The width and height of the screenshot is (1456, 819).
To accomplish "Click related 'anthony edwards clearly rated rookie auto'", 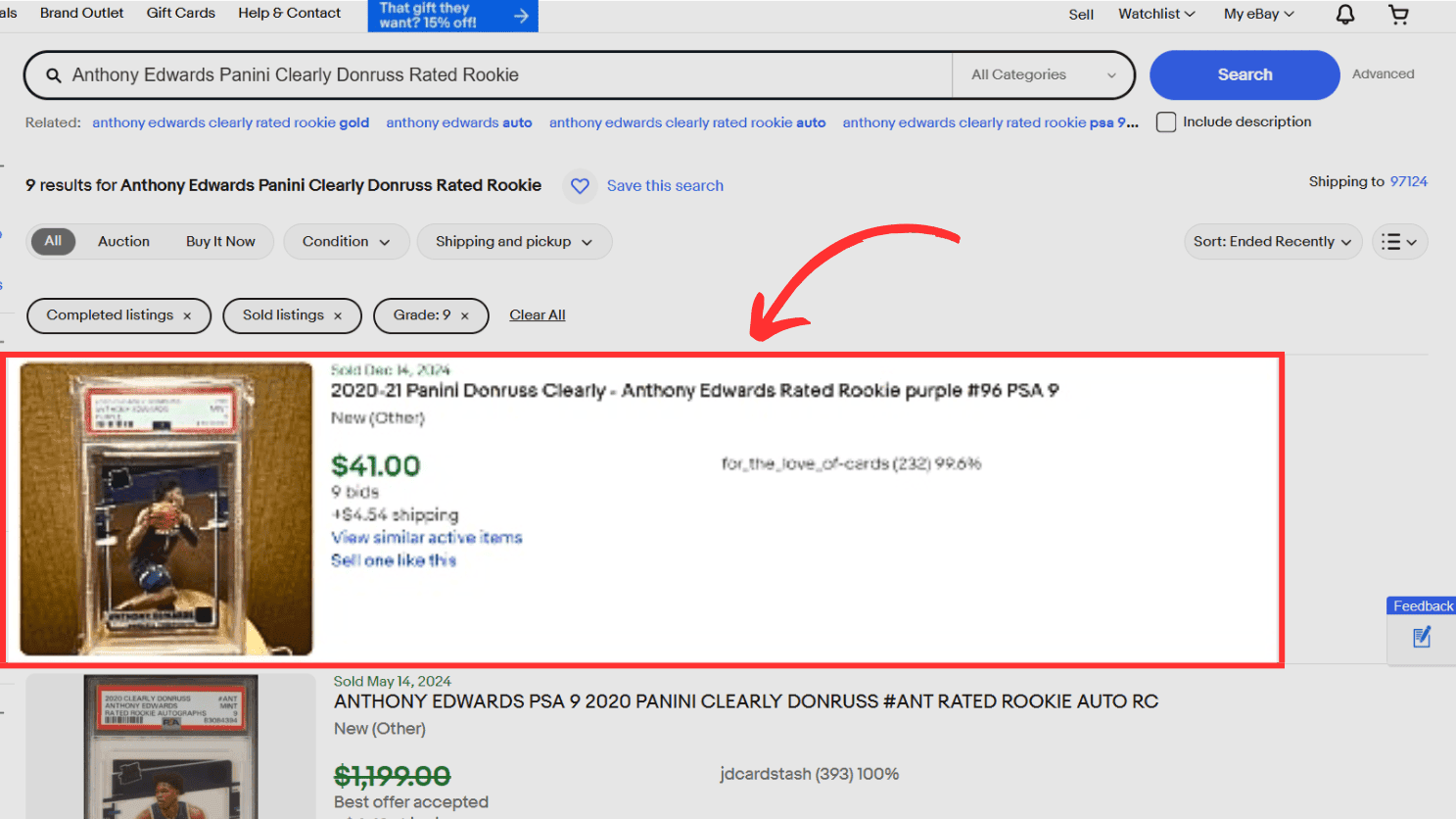I will click(687, 123).
